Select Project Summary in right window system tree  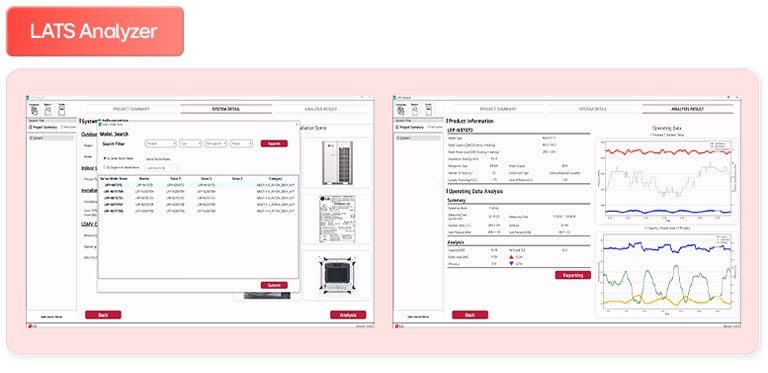(410, 127)
